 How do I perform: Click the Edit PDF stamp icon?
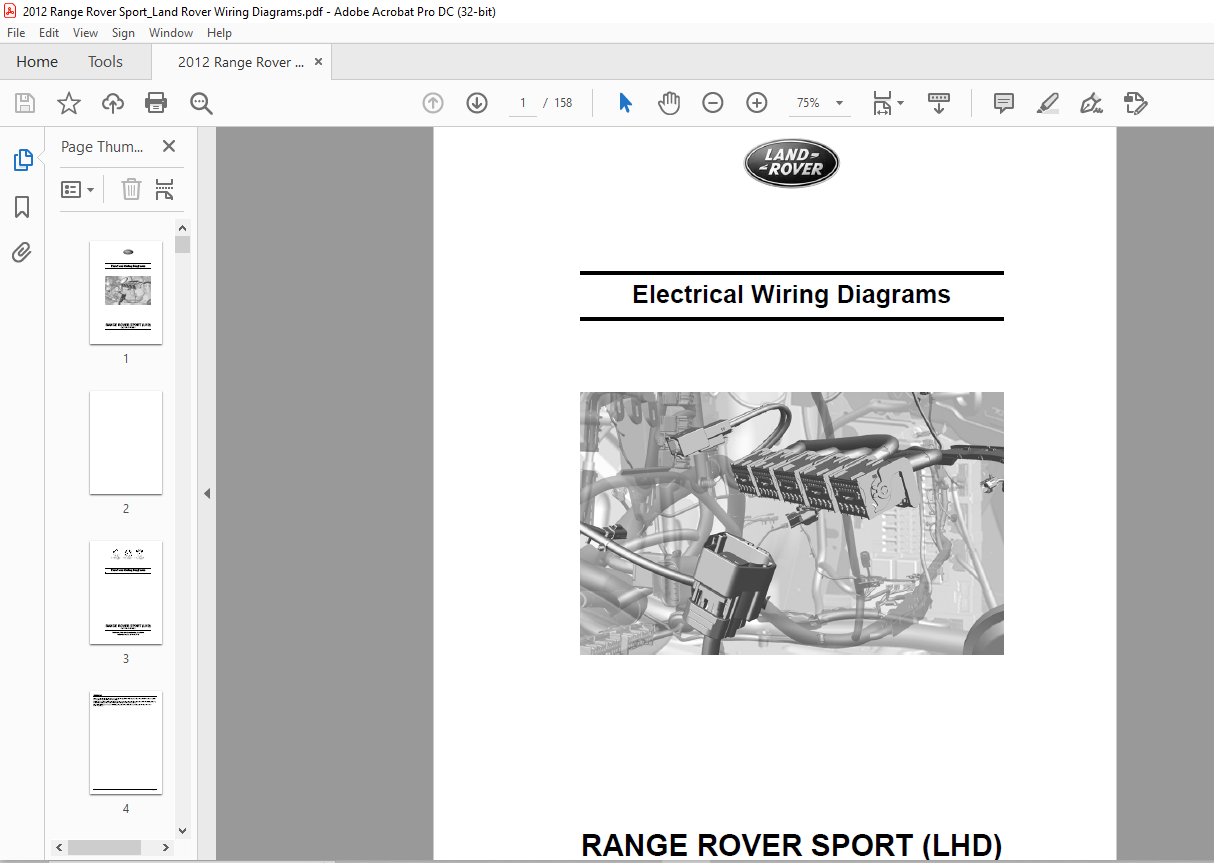(1135, 103)
